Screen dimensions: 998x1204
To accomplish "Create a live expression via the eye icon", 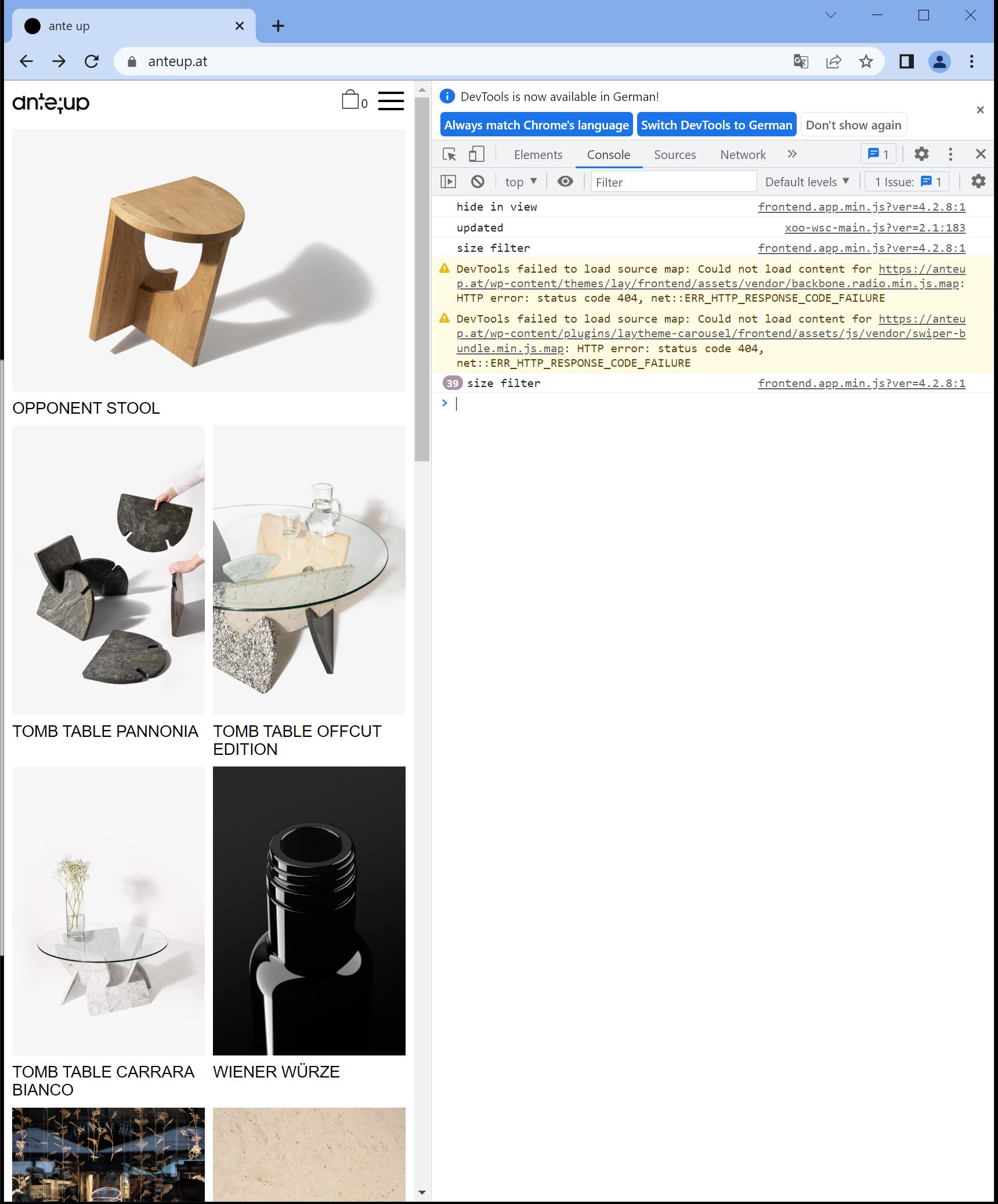I will [x=565, y=181].
